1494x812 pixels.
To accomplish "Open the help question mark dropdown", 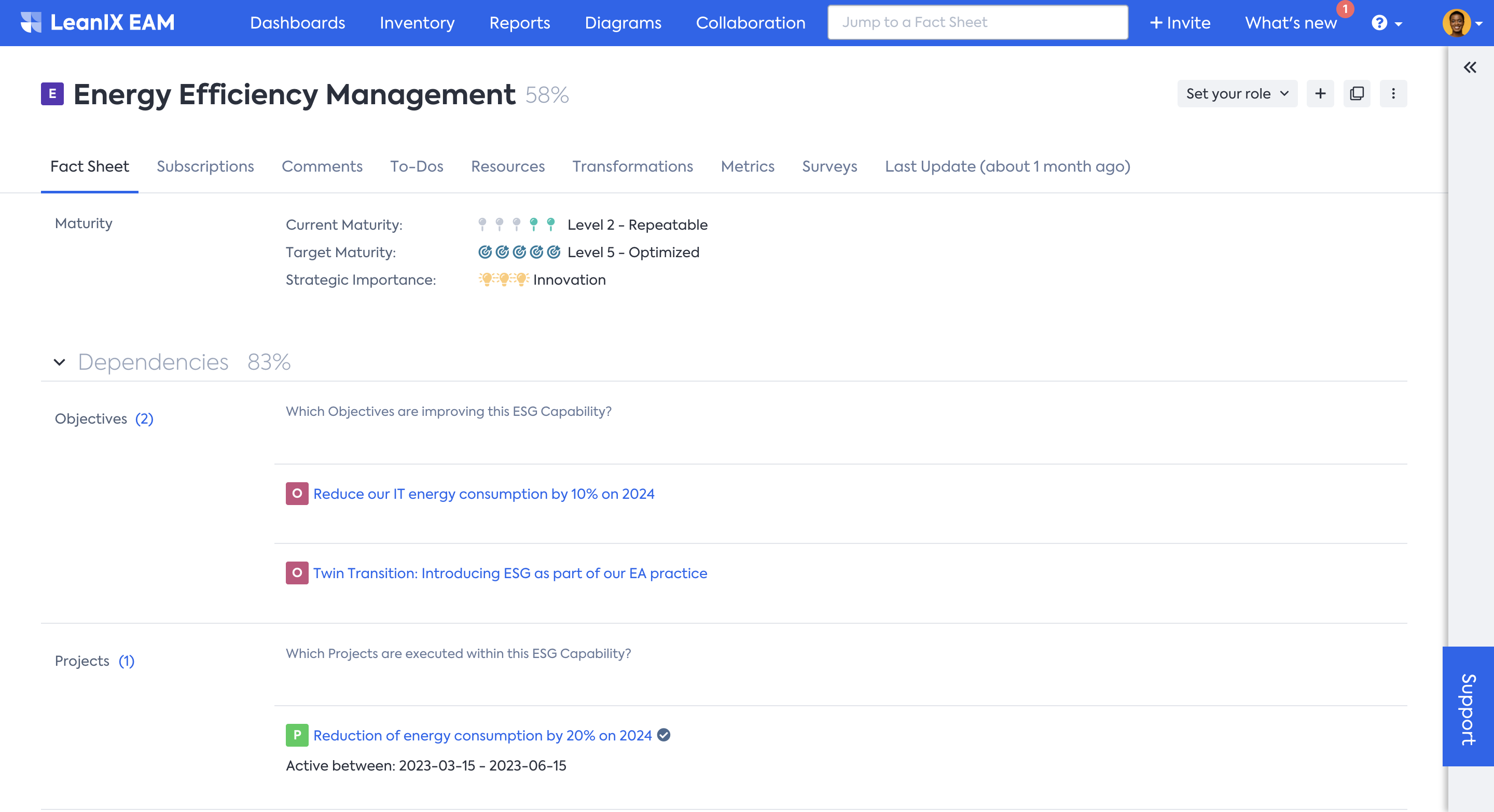I will coord(1386,23).
